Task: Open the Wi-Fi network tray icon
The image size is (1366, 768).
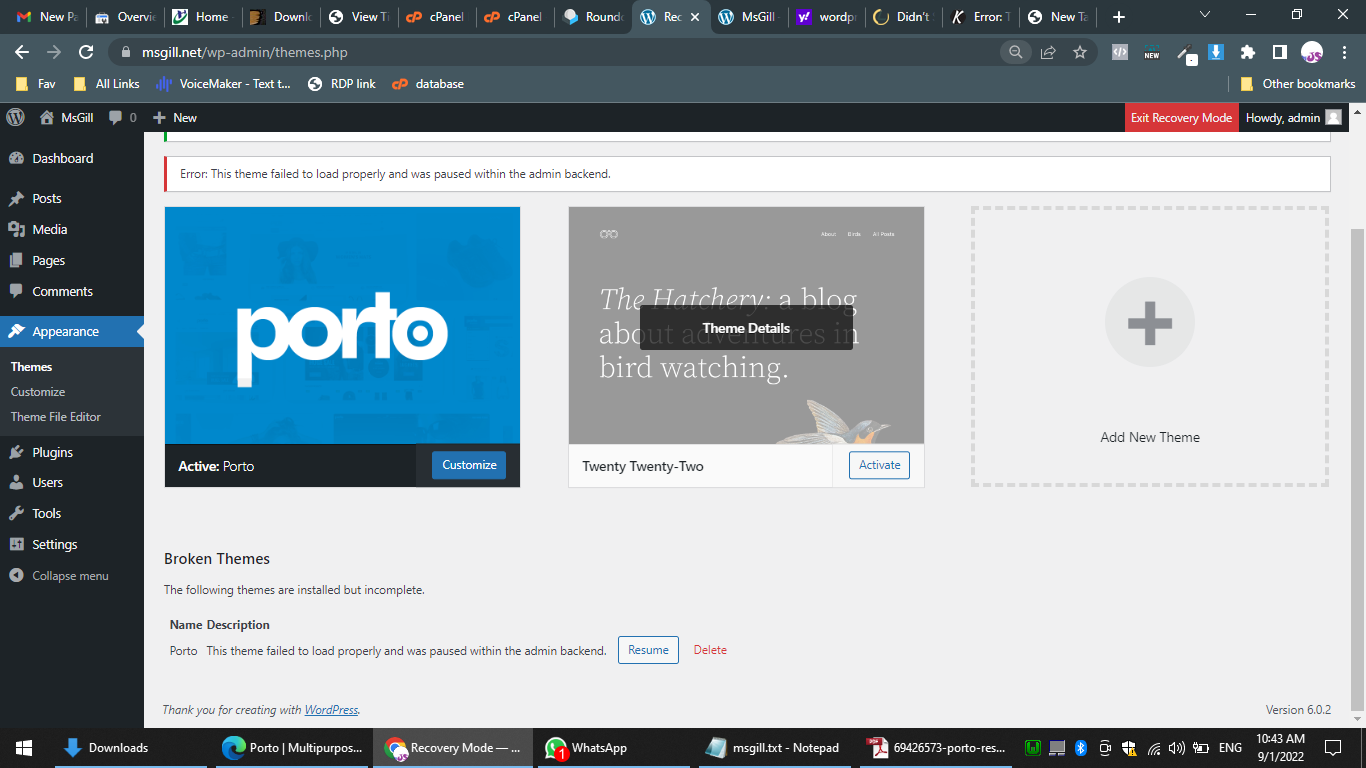Action: coord(1154,748)
